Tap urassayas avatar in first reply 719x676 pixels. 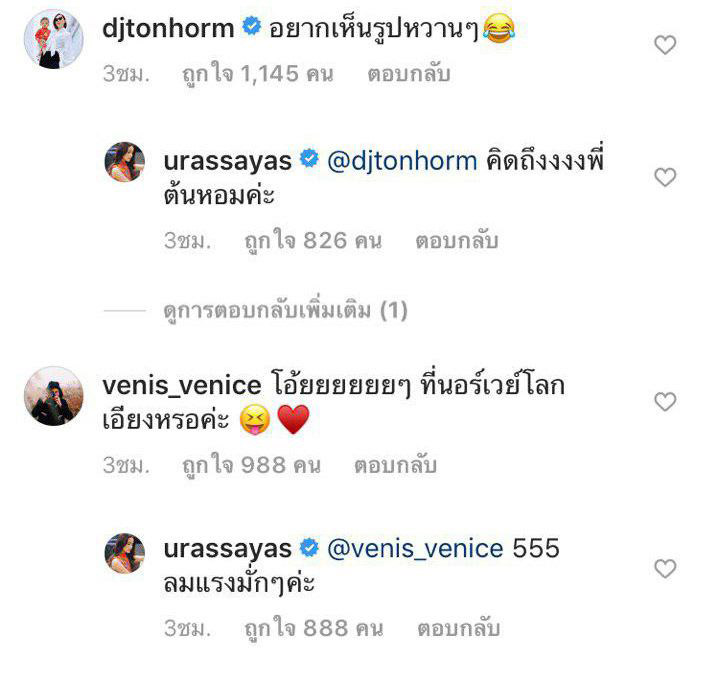[125, 162]
